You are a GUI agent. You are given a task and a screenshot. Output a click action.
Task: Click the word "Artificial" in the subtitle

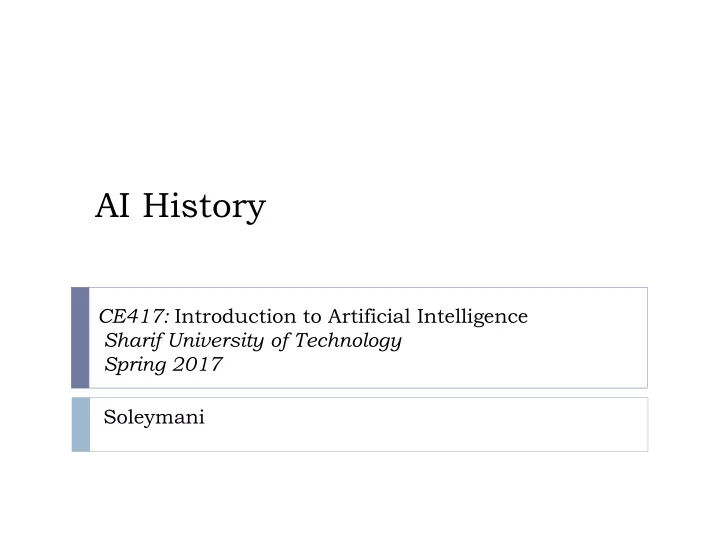pos(369,316)
